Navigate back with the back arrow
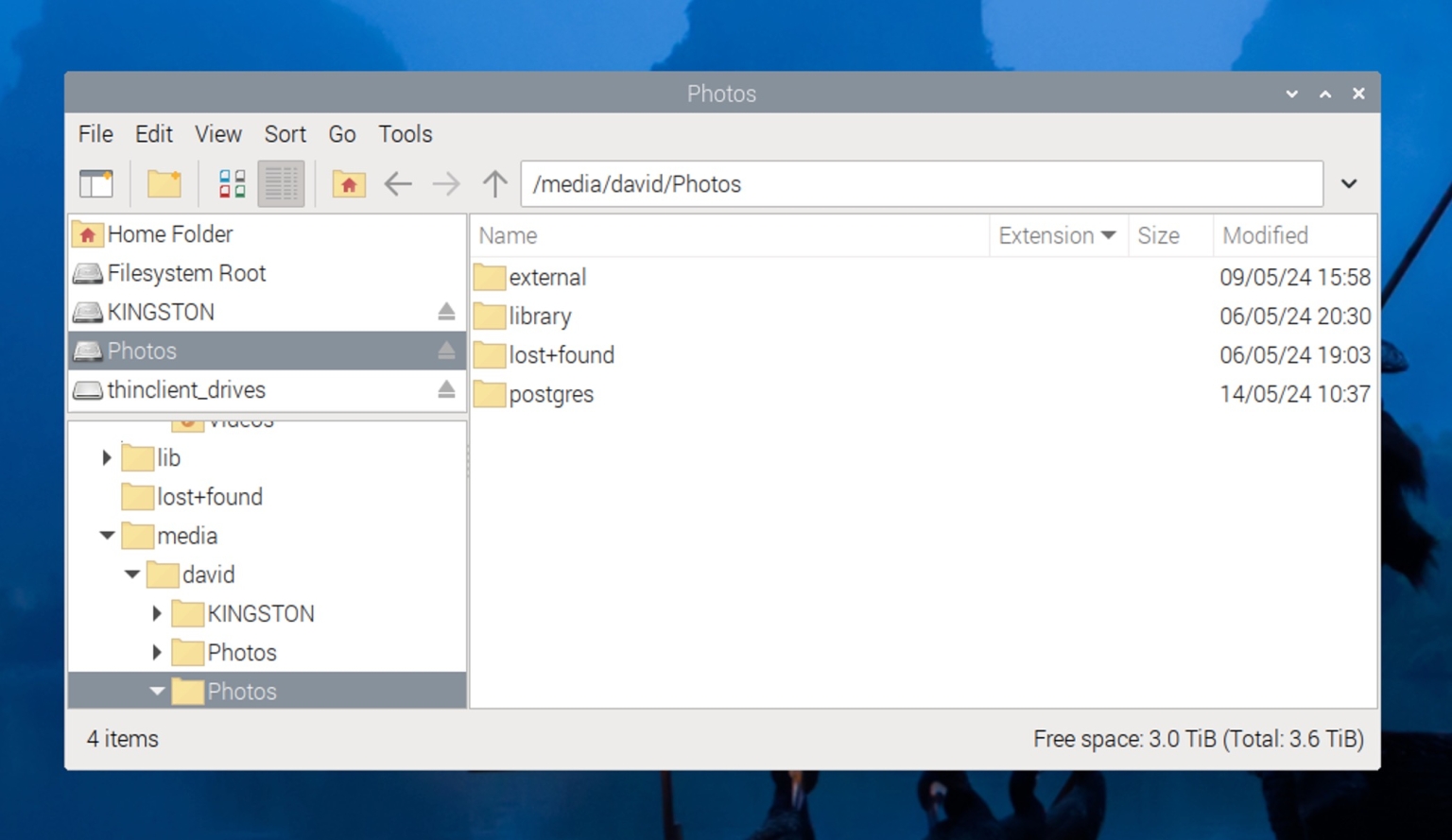Image resolution: width=1452 pixels, height=840 pixels. click(398, 183)
